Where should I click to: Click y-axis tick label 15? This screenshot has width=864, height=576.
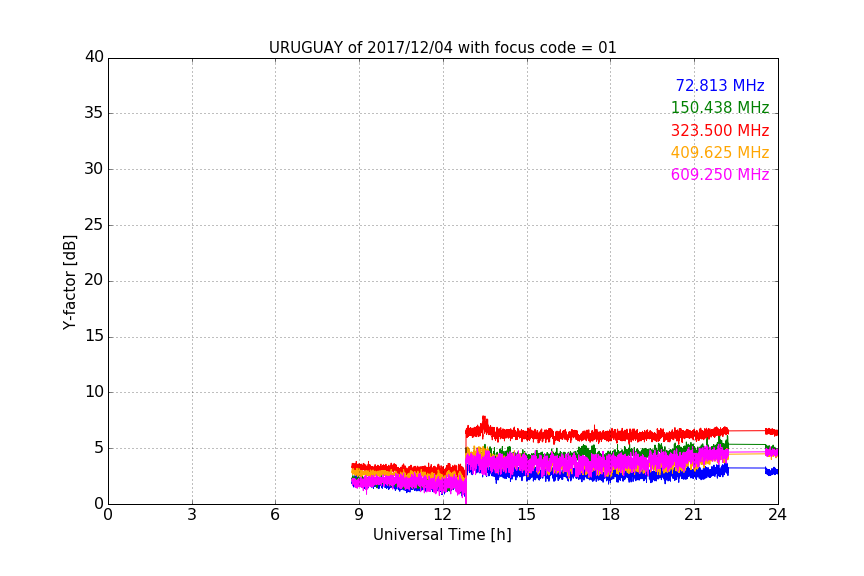click(x=94, y=336)
